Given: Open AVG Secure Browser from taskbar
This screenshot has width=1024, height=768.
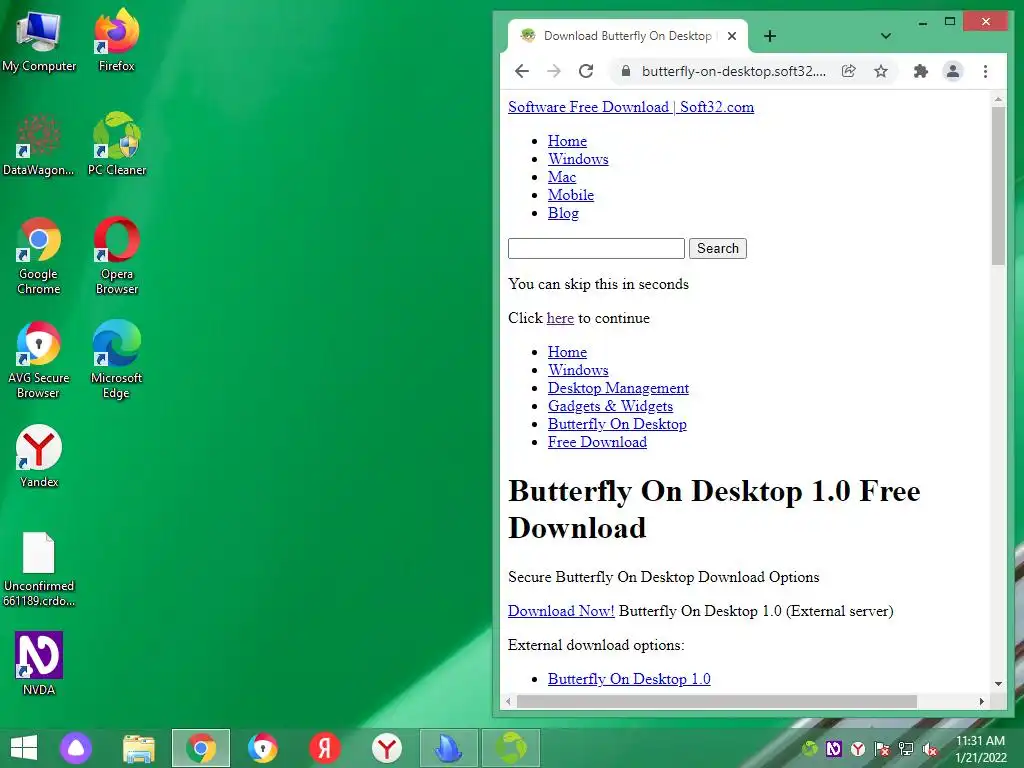Looking at the screenshot, I should (x=263, y=748).
